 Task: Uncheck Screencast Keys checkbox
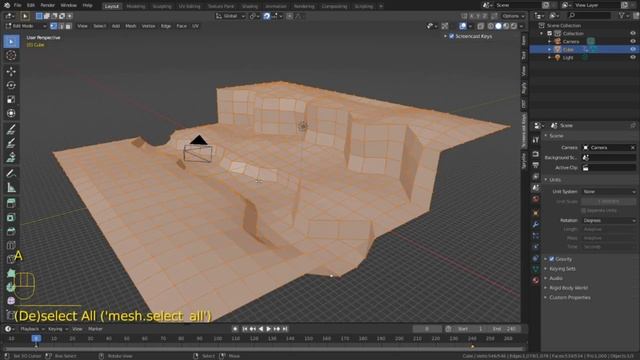pos(451,36)
